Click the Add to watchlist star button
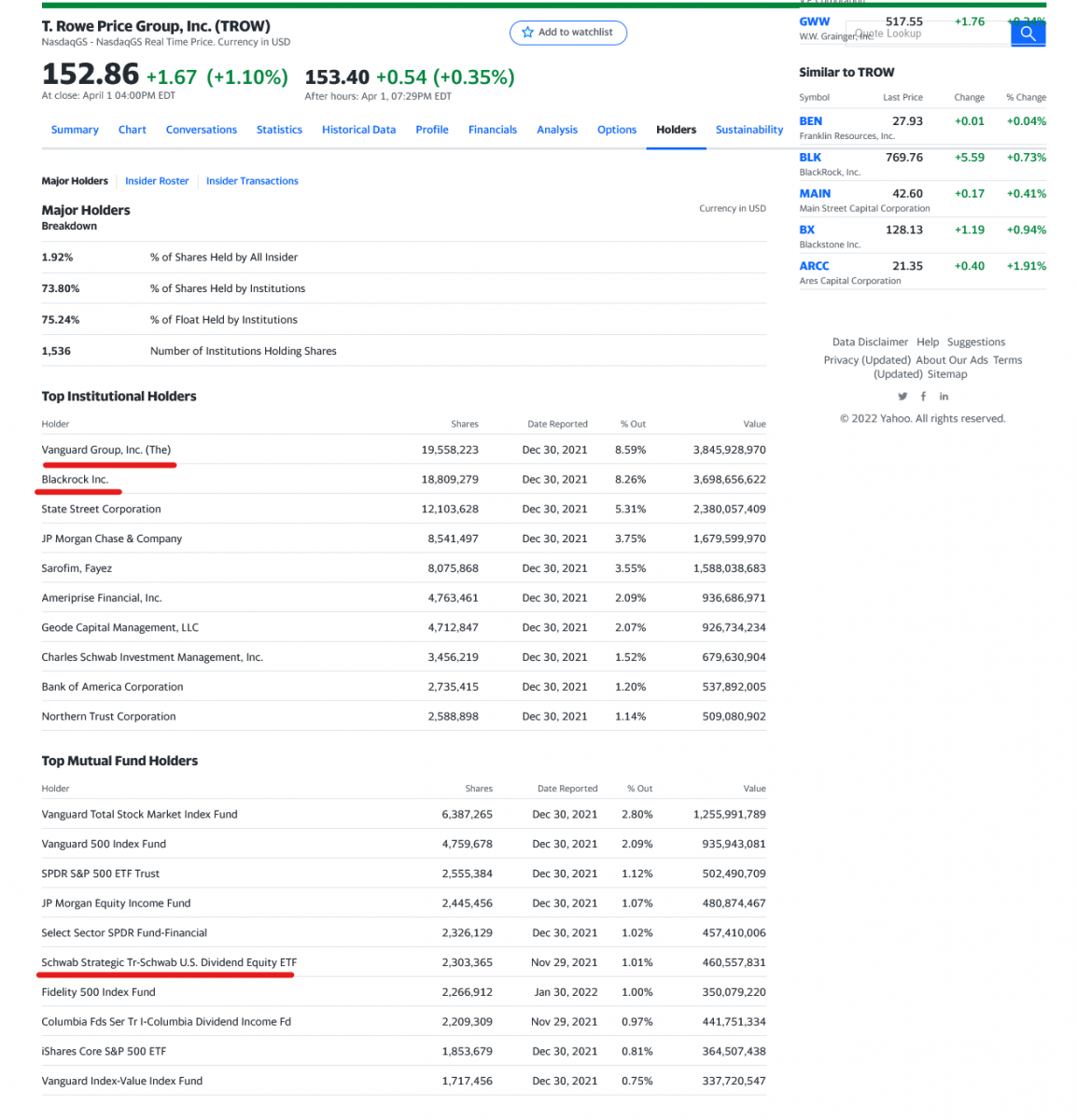1077x1120 pixels. tap(567, 33)
